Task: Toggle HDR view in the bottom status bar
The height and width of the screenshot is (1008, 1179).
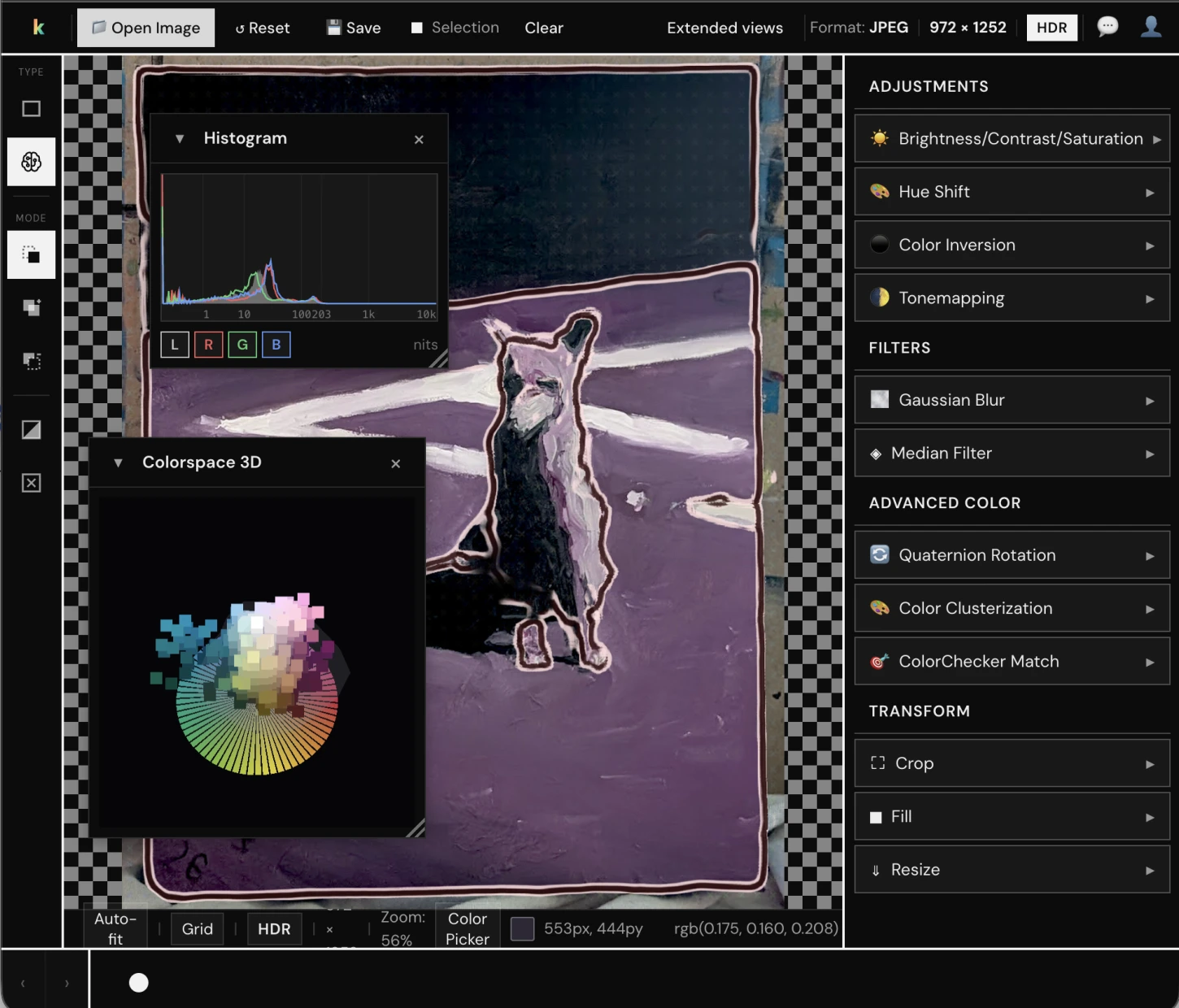Action: click(x=274, y=929)
